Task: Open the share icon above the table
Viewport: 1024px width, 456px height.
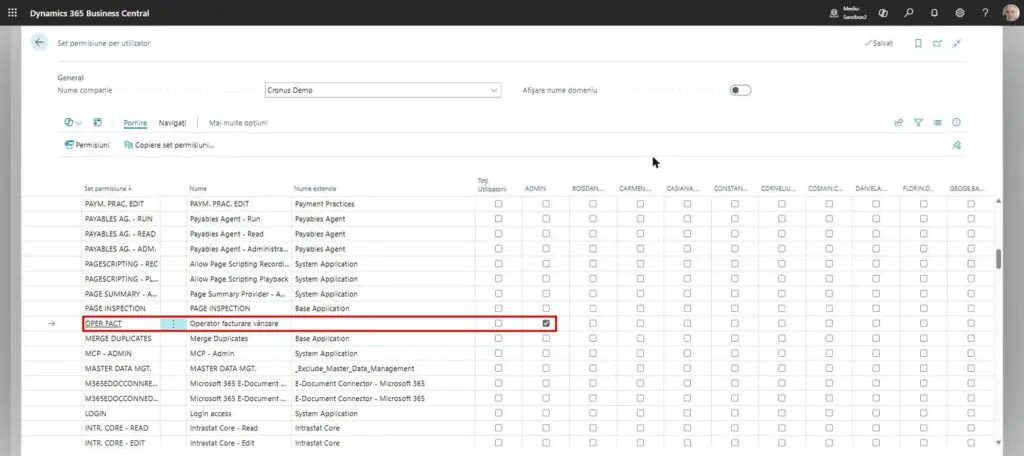Action: 899,122
